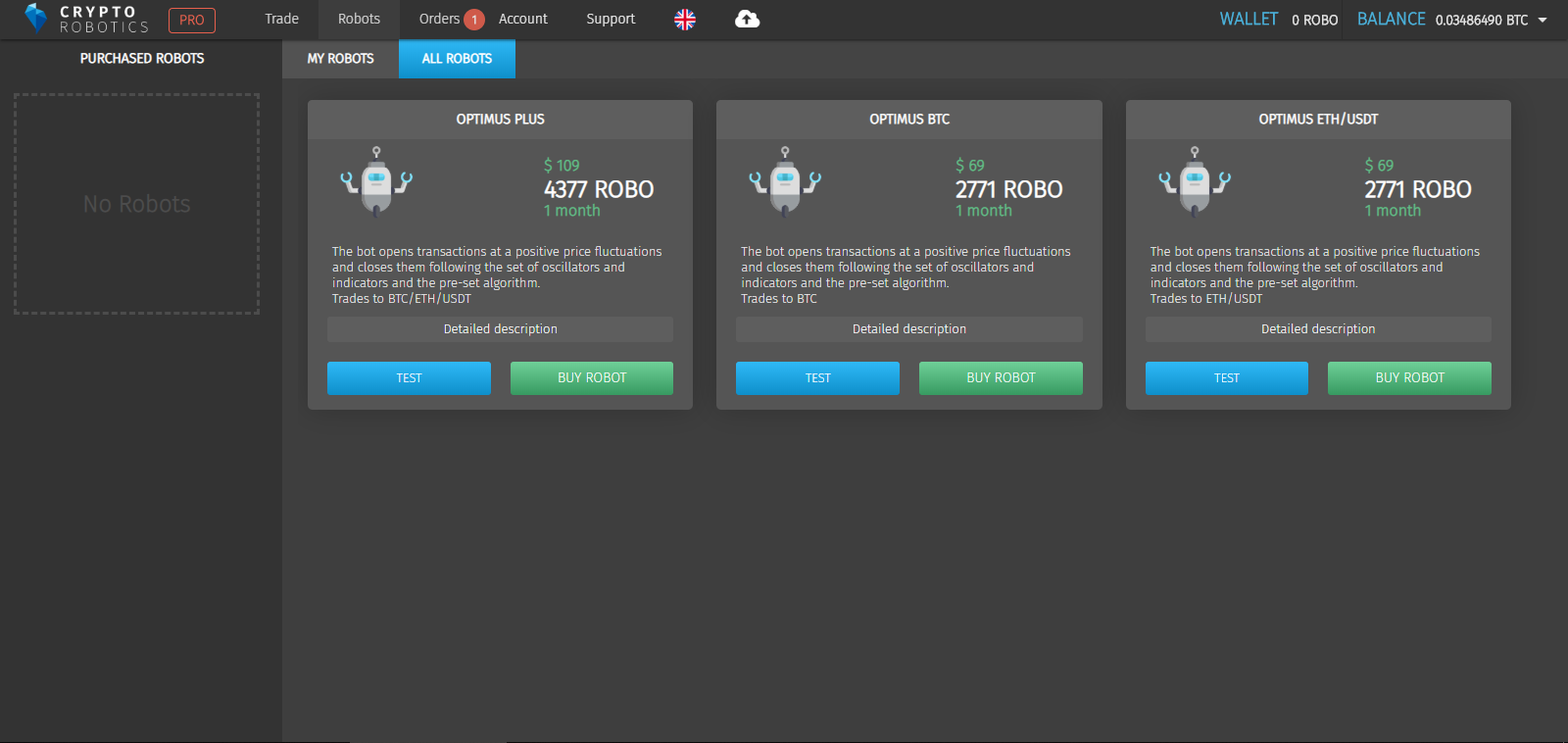Click 2771 ROBO price on Optimus BTC
1568x743 pixels.
1008,189
